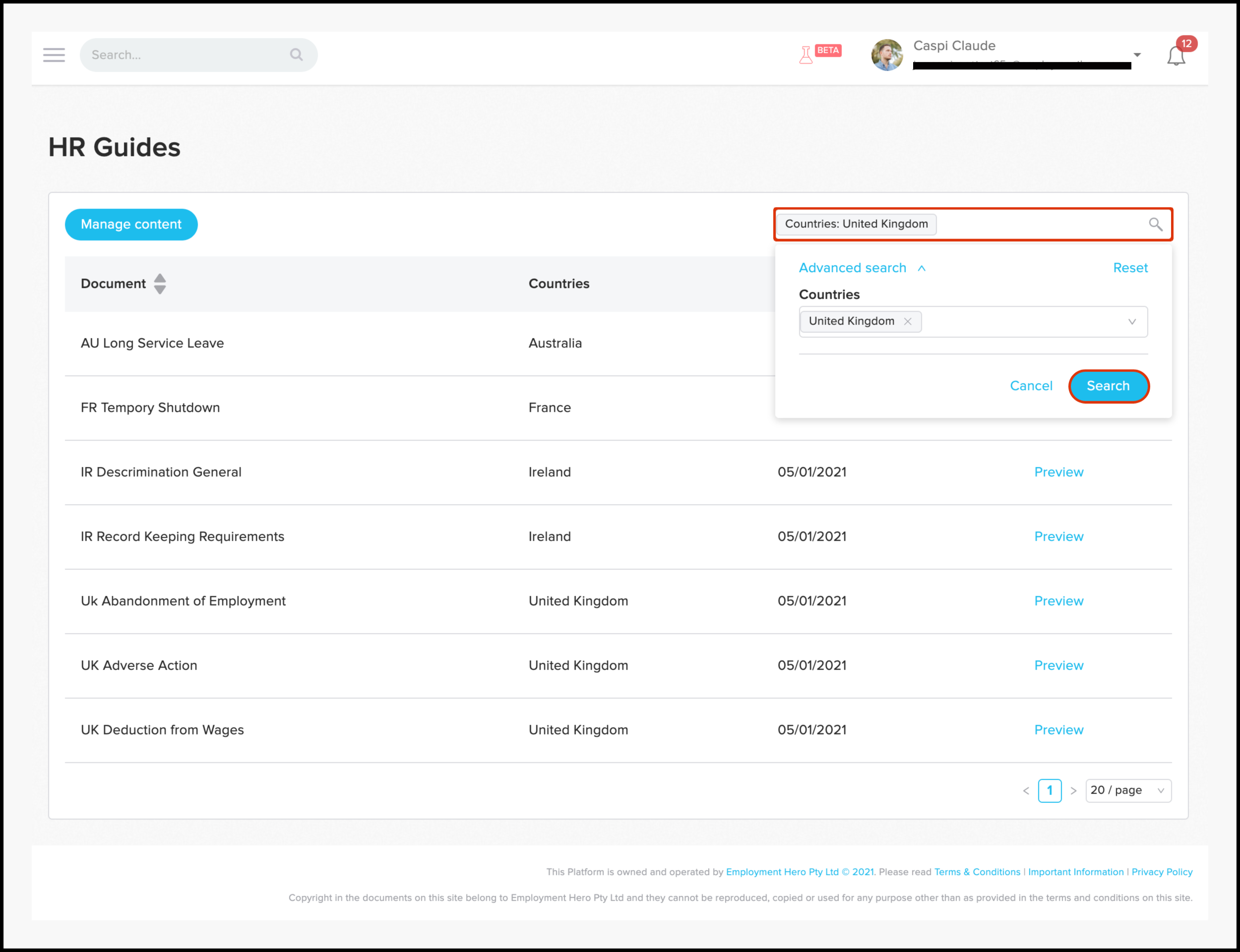This screenshot has width=1240, height=952.
Task: Go to the next page arrow
Action: tap(1073, 790)
